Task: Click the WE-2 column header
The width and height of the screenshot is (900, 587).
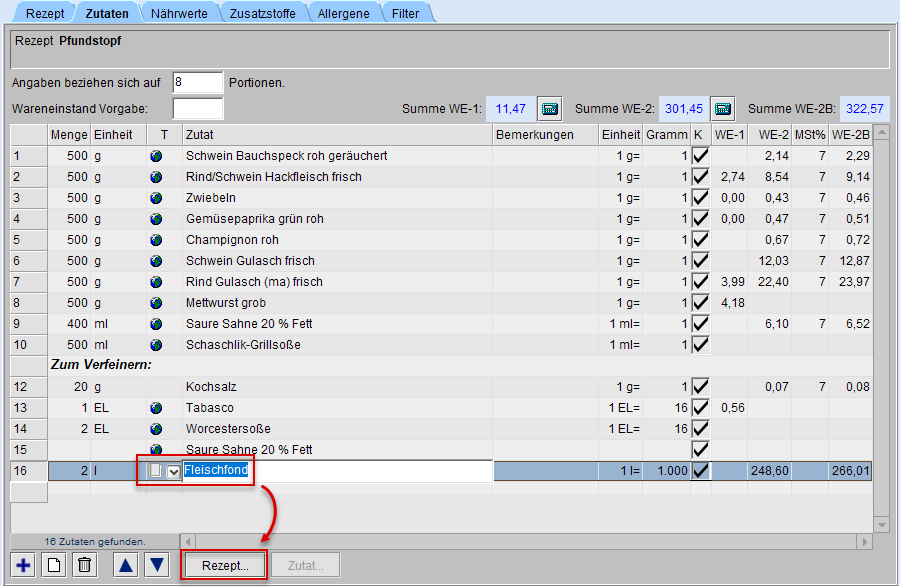Action: click(770, 135)
